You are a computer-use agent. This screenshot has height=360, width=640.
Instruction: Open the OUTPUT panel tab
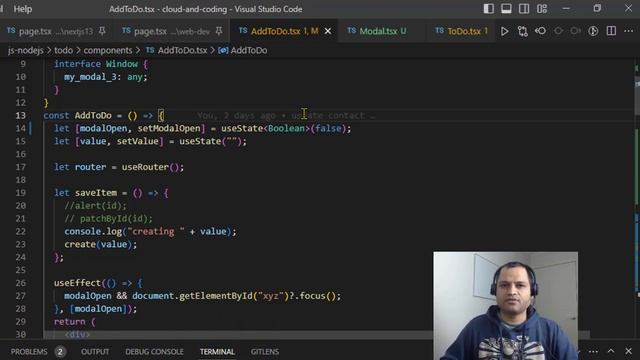pyautogui.click(x=95, y=351)
